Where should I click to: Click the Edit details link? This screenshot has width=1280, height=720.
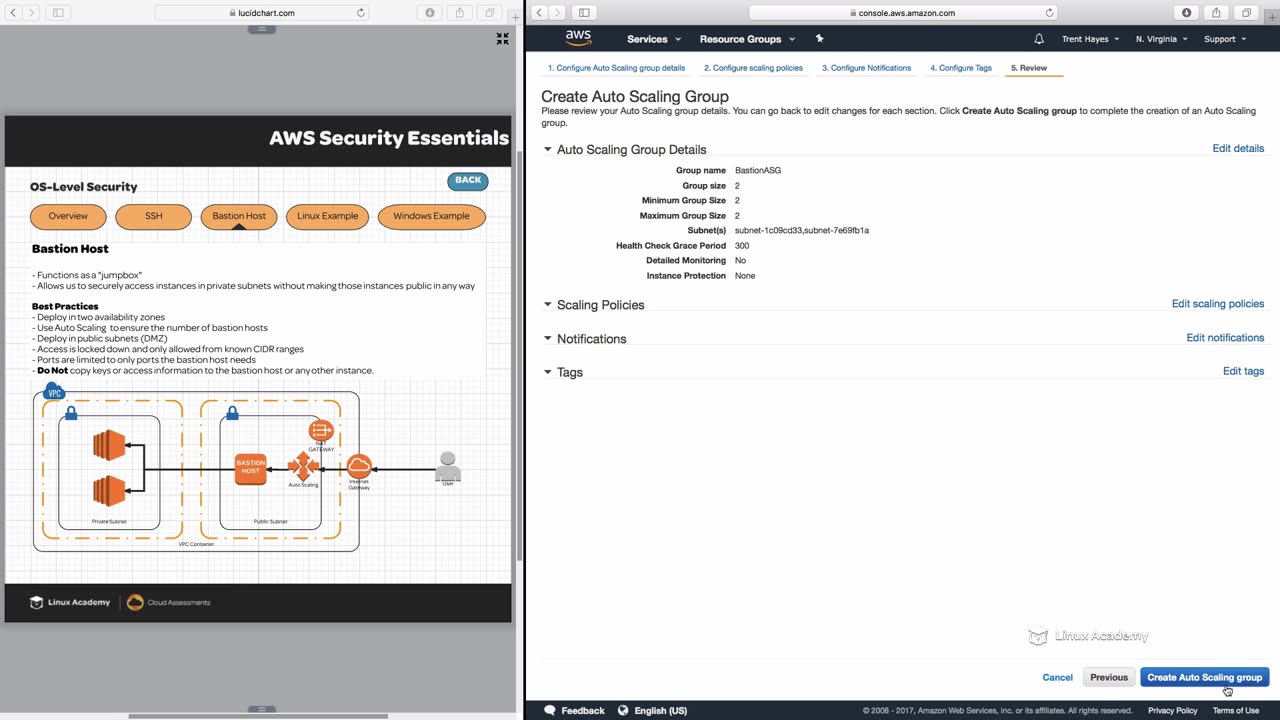tap(1238, 148)
